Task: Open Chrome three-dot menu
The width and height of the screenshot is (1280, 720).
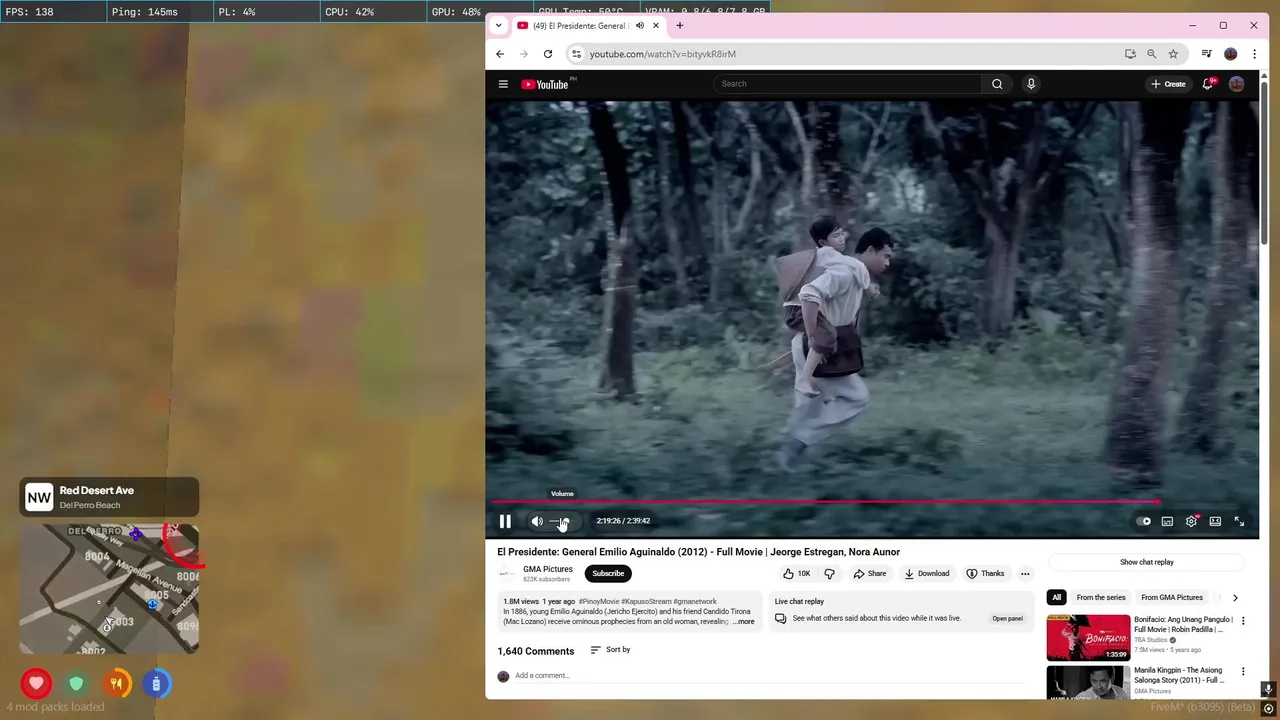Action: point(1254,54)
